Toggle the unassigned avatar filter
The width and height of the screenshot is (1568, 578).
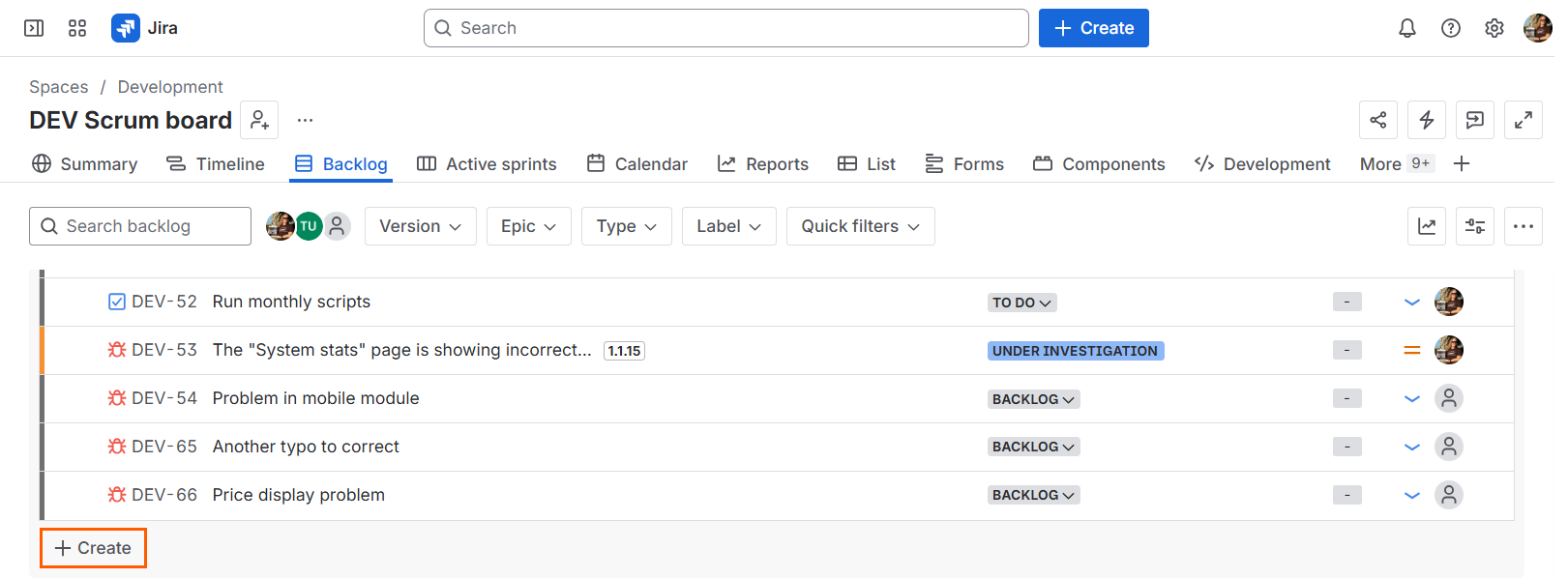[x=337, y=226]
